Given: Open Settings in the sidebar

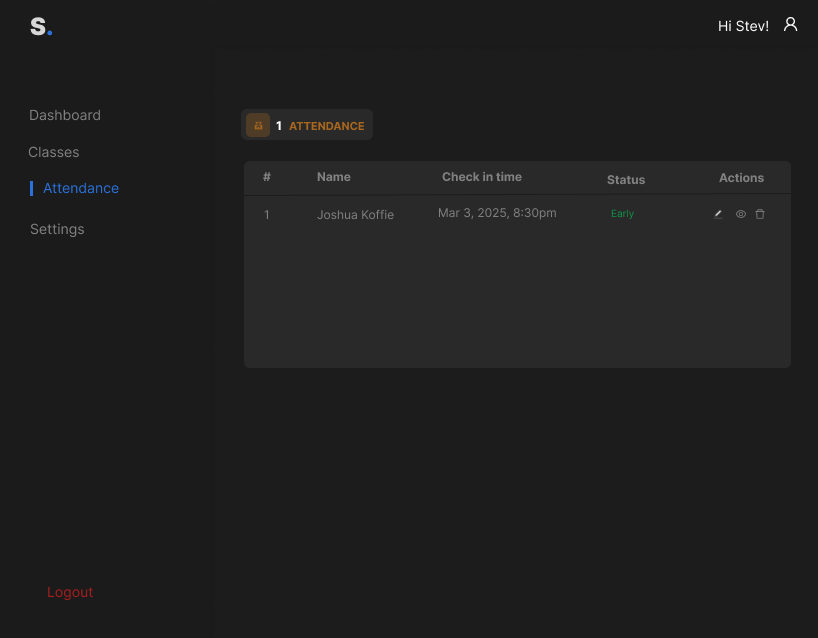Looking at the screenshot, I should click(57, 229).
